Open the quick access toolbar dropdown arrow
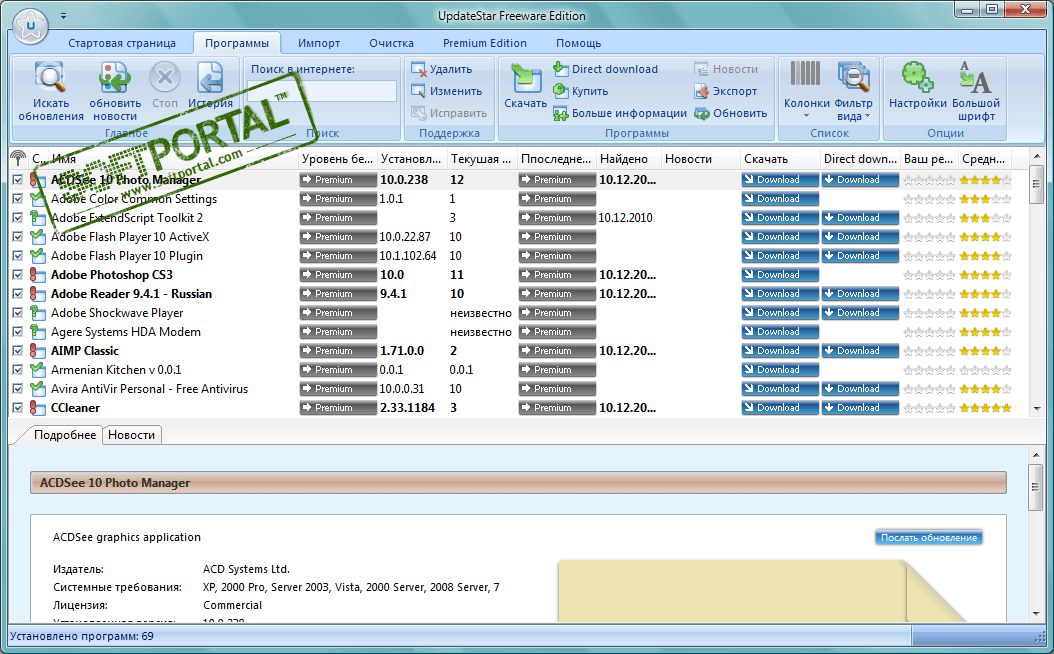Screen dimensions: 1054x654 pyautogui.click(x=64, y=16)
